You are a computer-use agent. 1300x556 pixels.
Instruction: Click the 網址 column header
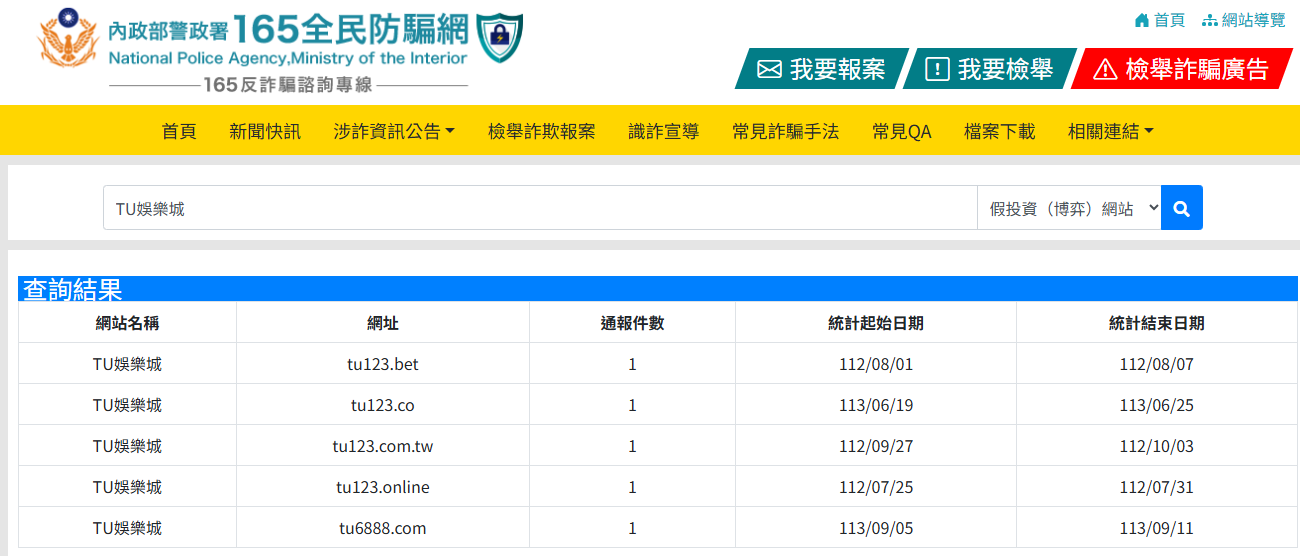383,323
